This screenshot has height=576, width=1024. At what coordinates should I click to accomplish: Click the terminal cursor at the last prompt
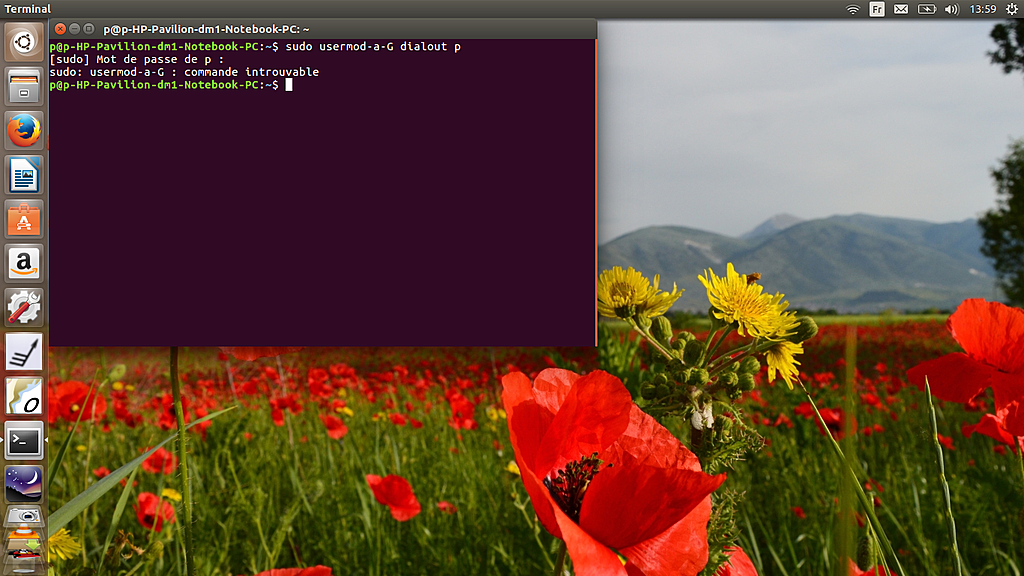(289, 85)
